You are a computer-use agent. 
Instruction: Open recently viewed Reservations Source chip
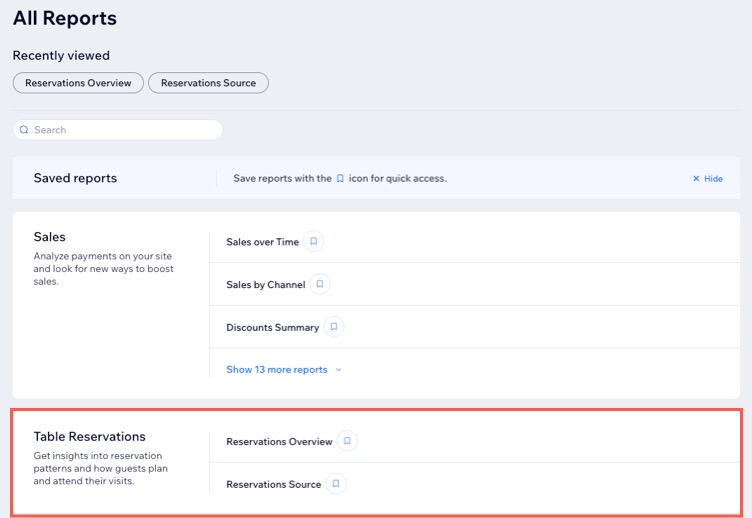click(208, 83)
